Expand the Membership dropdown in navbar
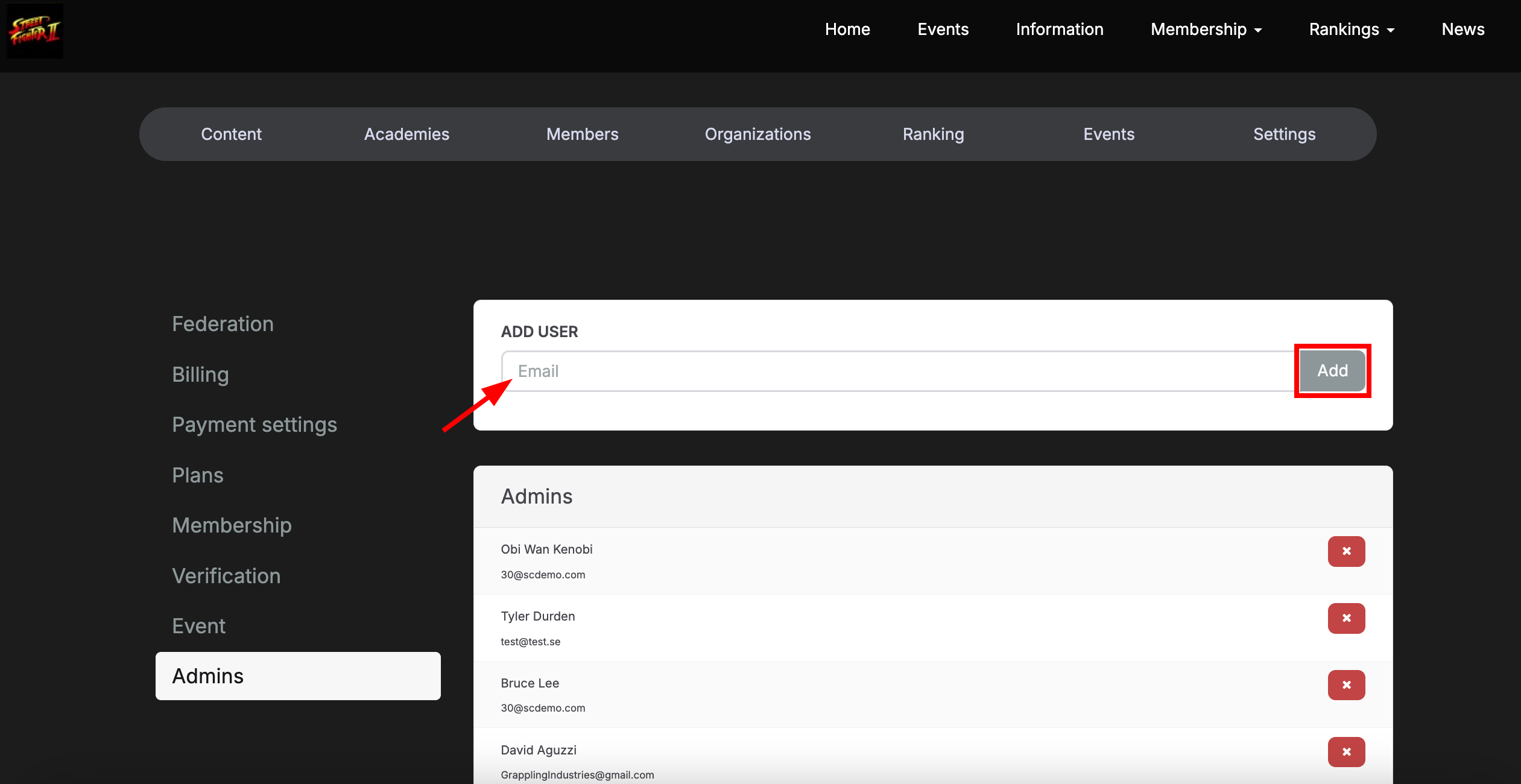1521x784 pixels. pyautogui.click(x=1206, y=30)
